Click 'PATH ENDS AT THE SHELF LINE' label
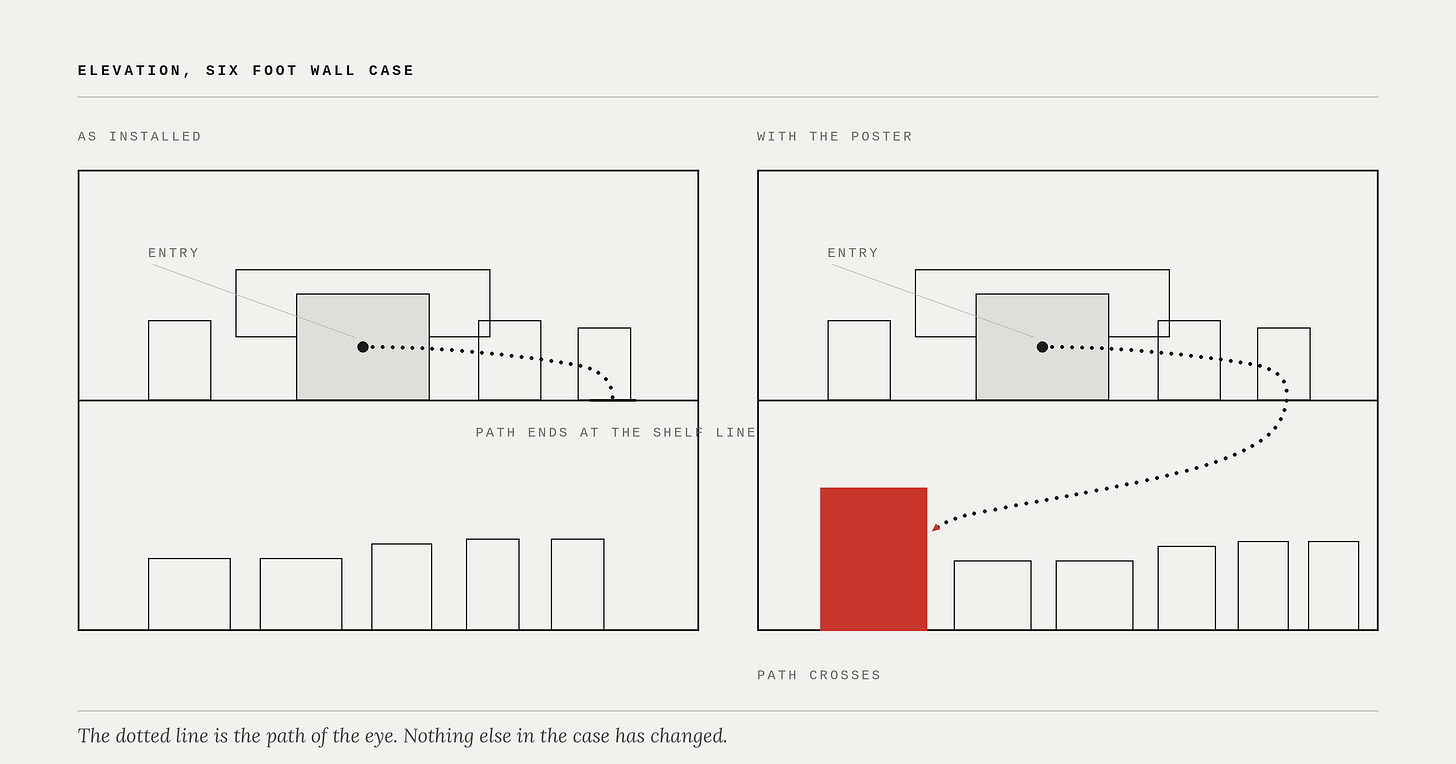Image resolution: width=1456 pixels, height=764 pixels. point(616,433)
